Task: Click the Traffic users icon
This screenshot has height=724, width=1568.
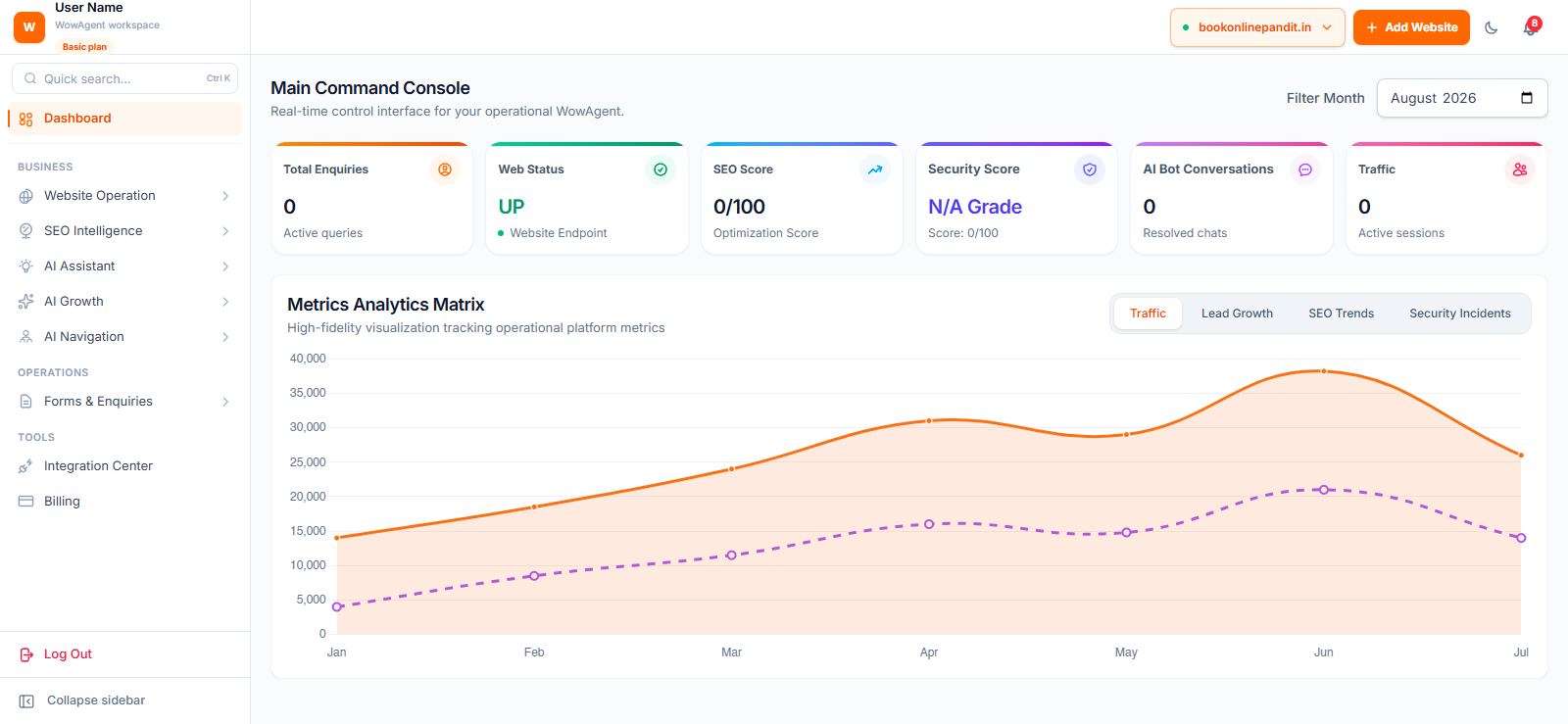Action: coord(1520,169)
